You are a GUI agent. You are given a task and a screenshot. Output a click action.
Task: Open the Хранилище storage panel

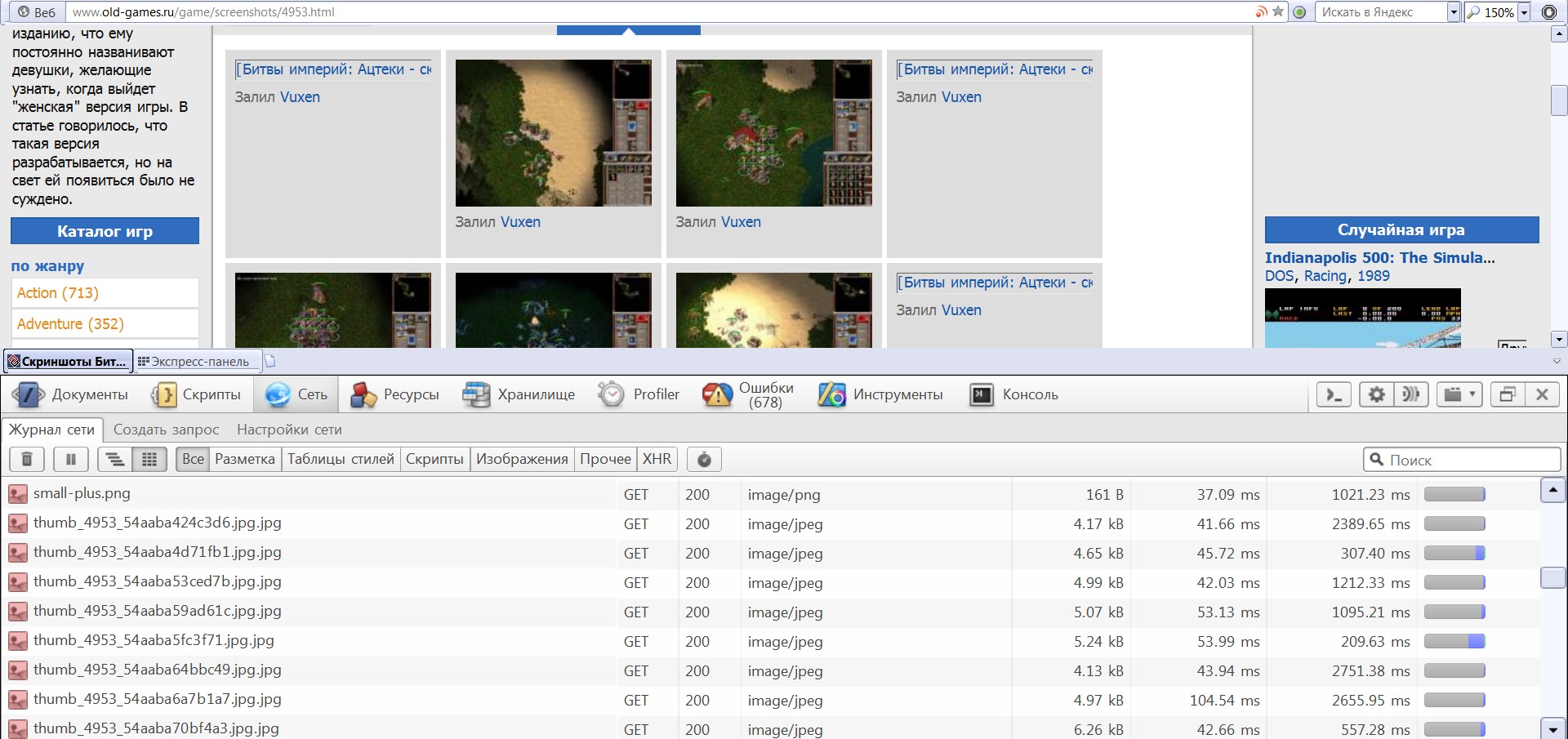click(519, 394)
